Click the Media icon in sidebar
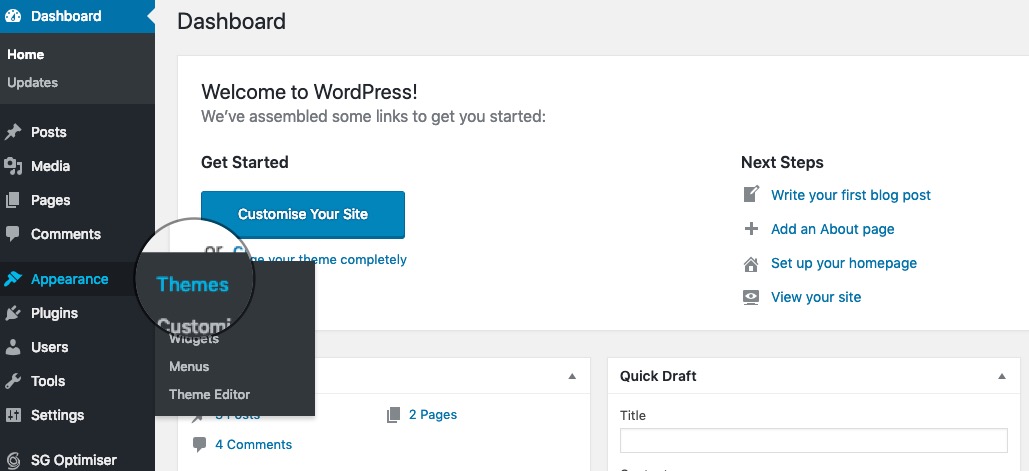Screen dimensions: 1029x471 point(13,166)
